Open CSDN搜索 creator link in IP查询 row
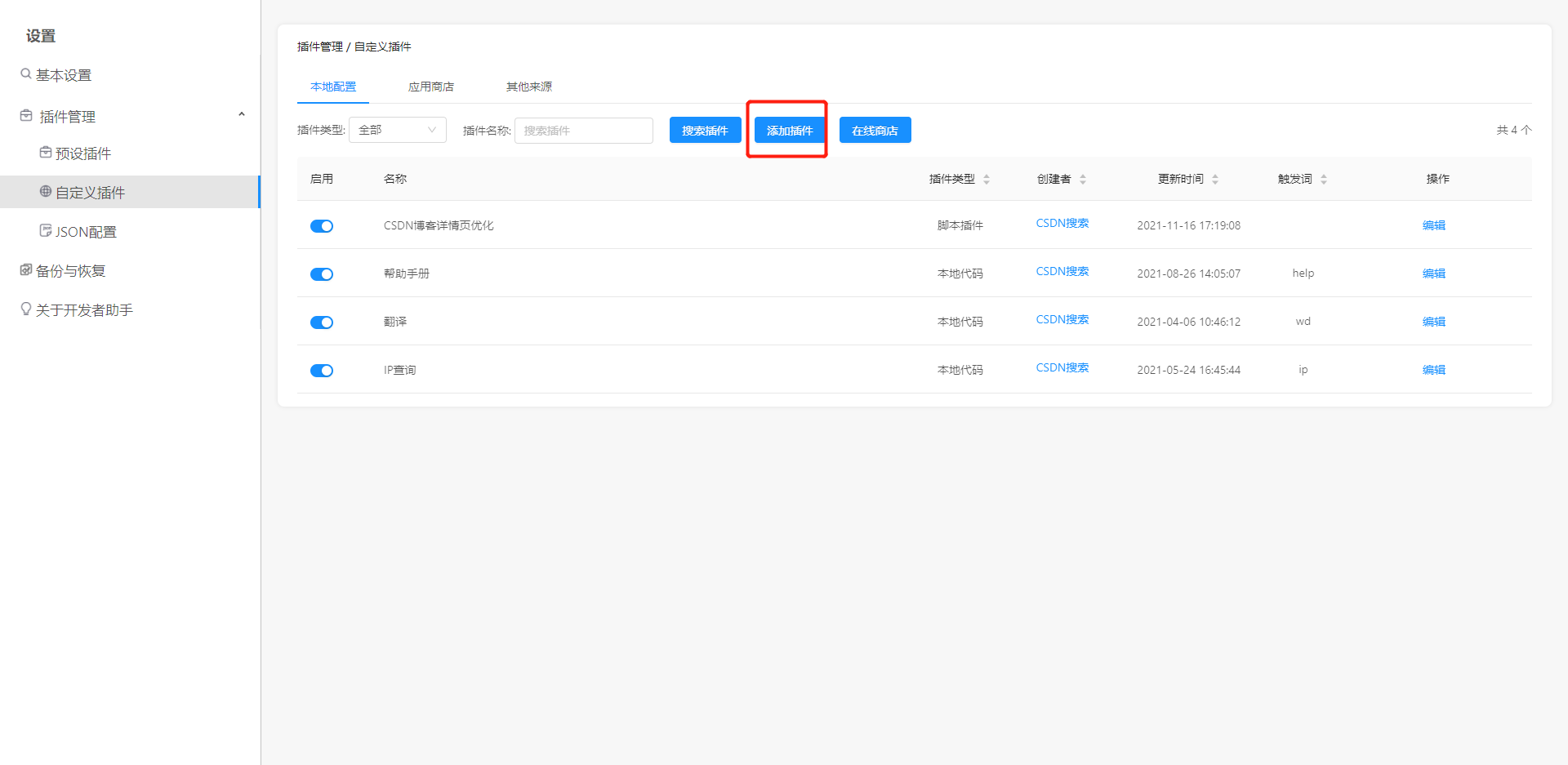Viewport: 1568px width, 765px height. [1062, 367]
